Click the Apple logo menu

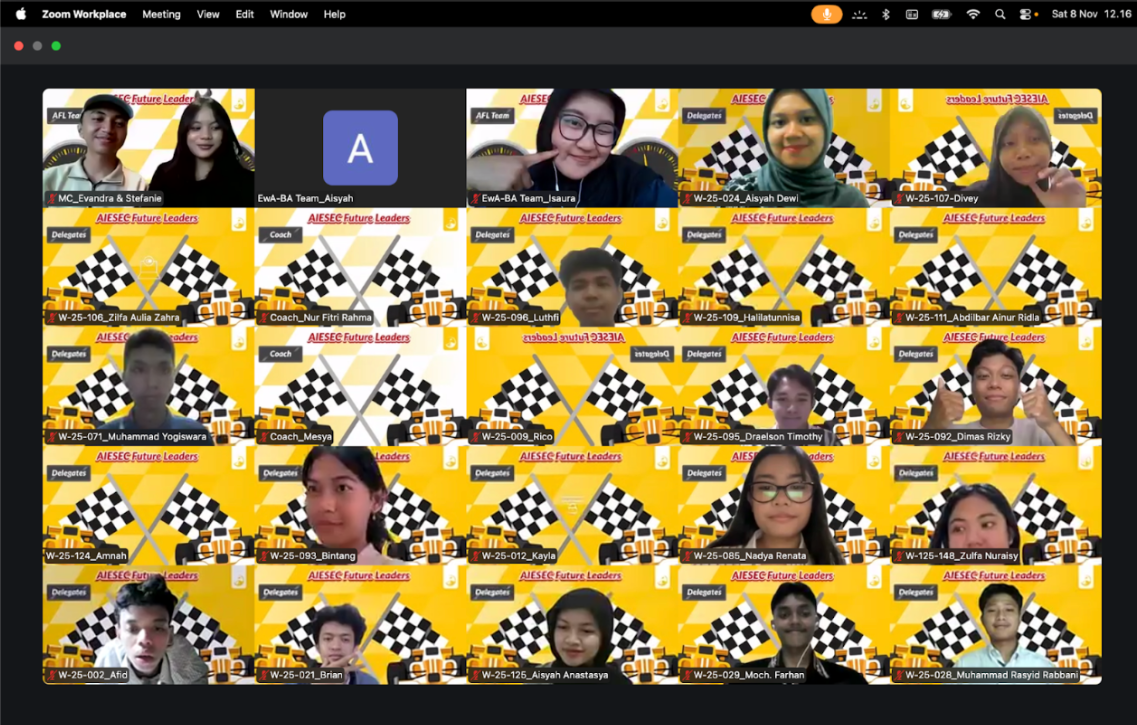click(20, 14)
